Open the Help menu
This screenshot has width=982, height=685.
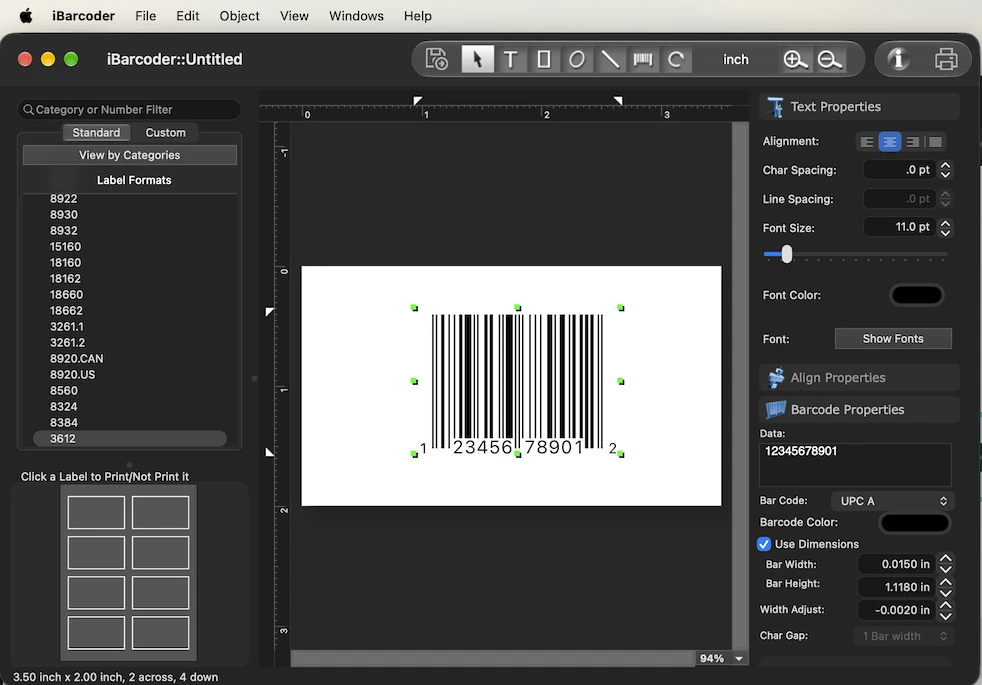point(418,16)
